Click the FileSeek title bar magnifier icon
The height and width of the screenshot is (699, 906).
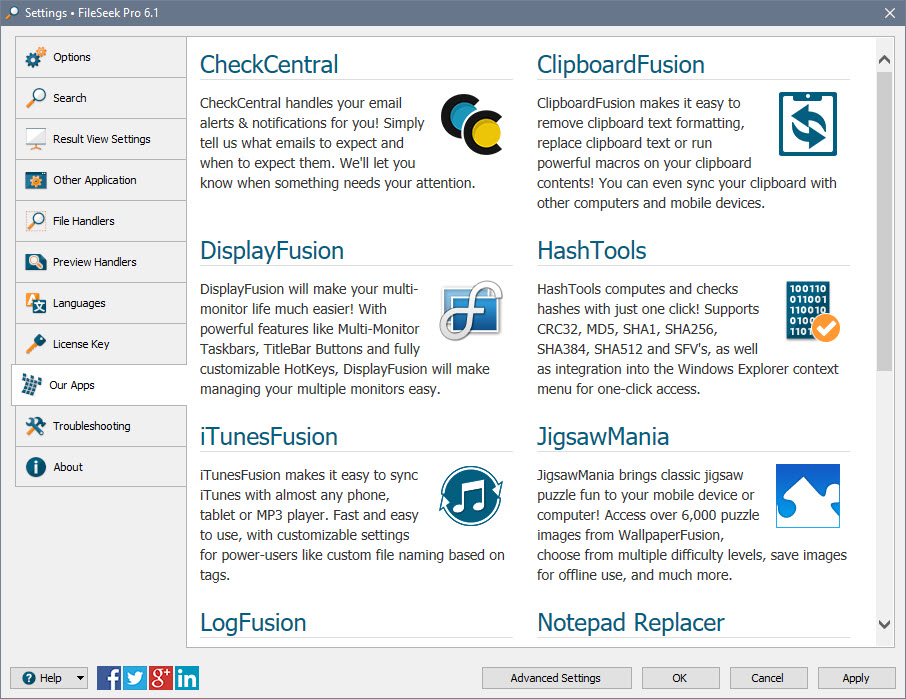coord(12,13)
